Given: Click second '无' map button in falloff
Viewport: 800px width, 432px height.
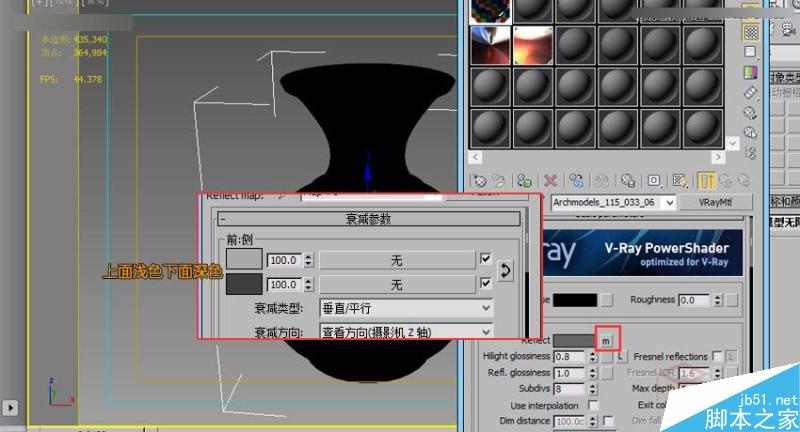Looking at the screenshot, I should [397, 285].
